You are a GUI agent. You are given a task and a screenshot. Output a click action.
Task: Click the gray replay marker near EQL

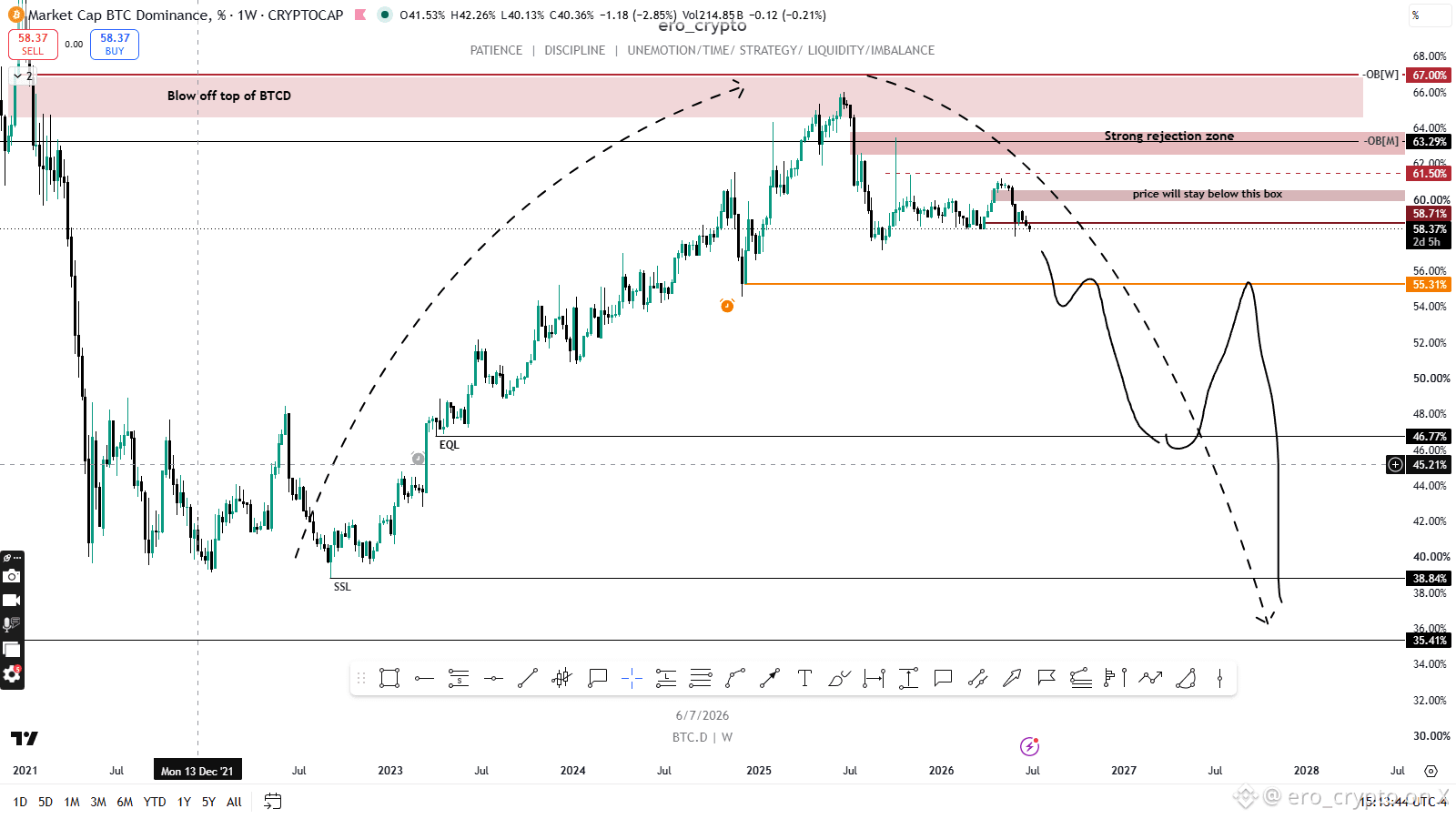click(418, 459)
